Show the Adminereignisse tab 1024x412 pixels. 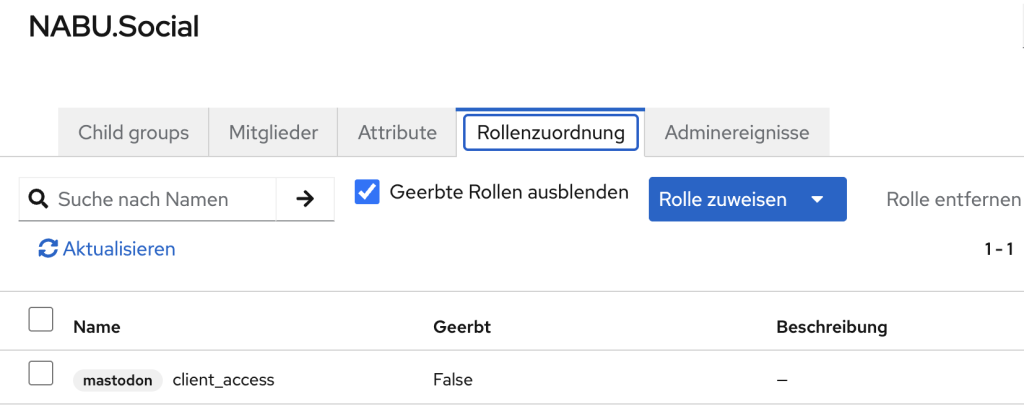(x=736, y=132)
